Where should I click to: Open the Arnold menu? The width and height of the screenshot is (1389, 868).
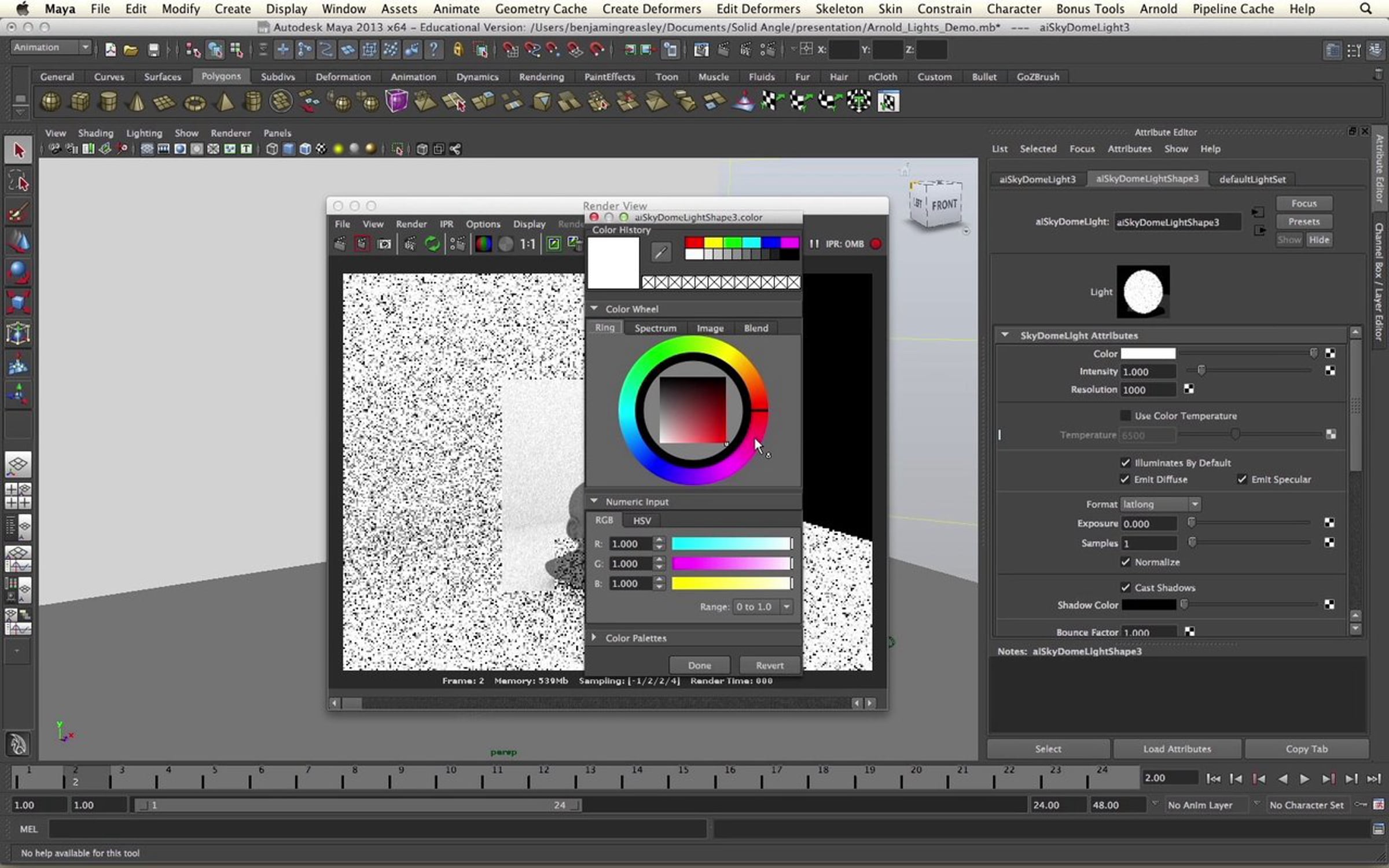click(1158, 9)
